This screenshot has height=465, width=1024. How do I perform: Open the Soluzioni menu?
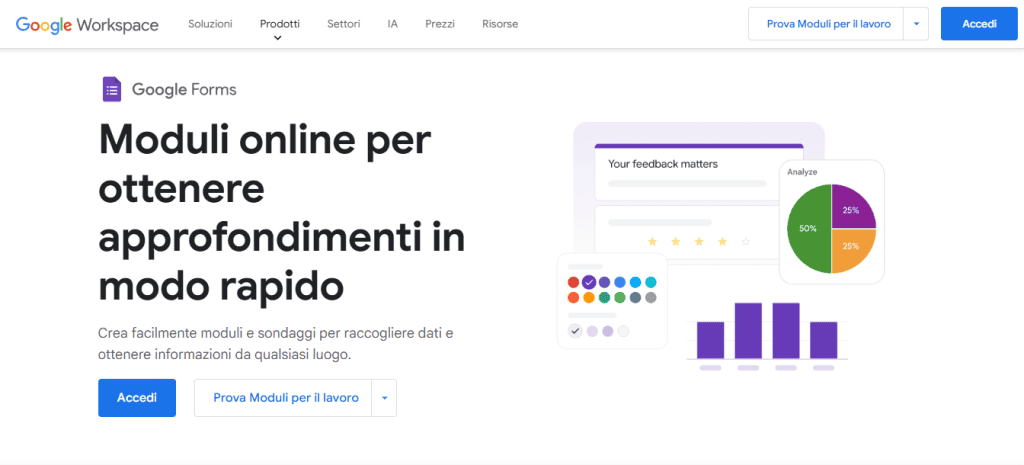click(210, 24)
